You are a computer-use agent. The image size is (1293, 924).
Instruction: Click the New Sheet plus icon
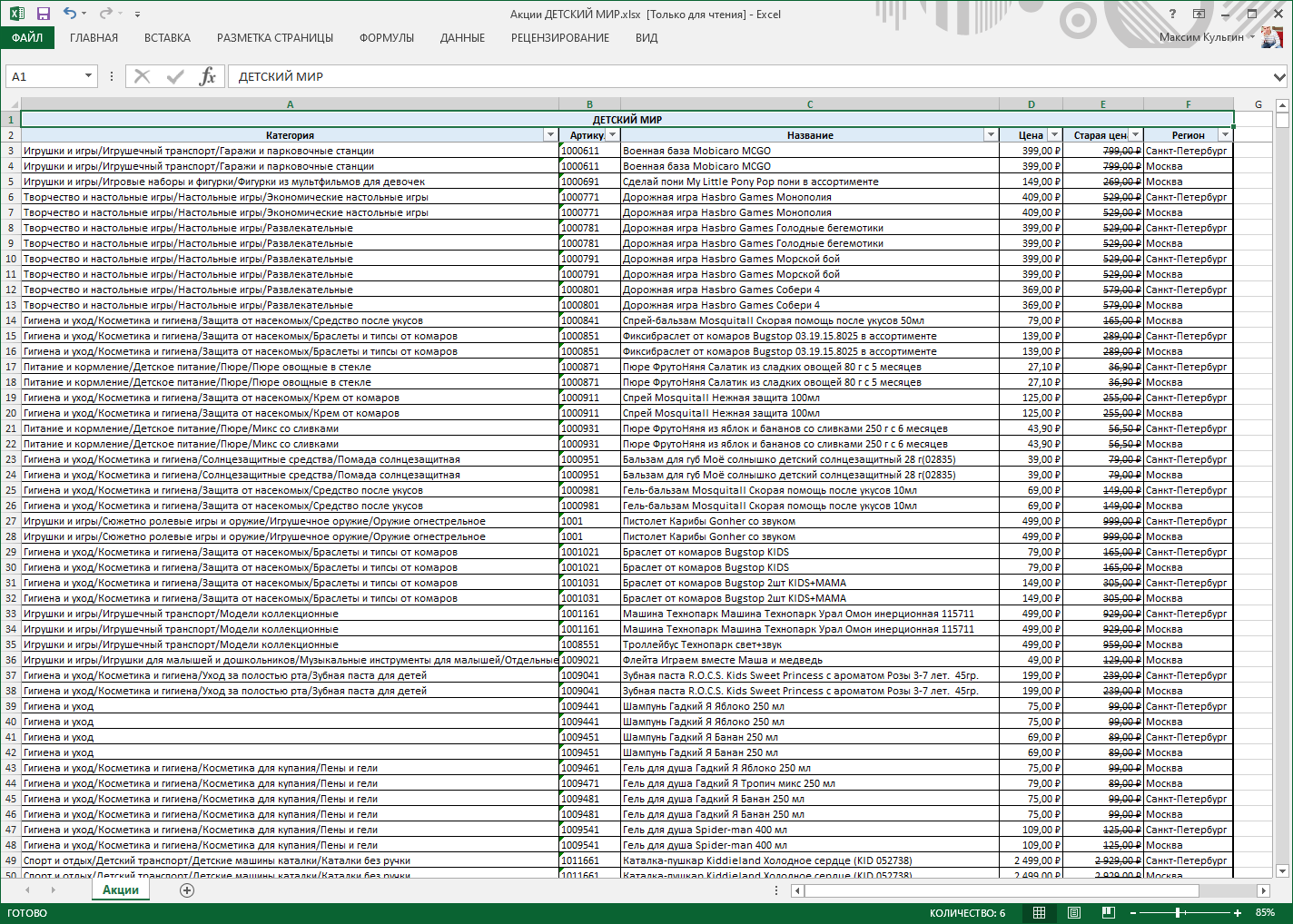(x=187, y=890)
